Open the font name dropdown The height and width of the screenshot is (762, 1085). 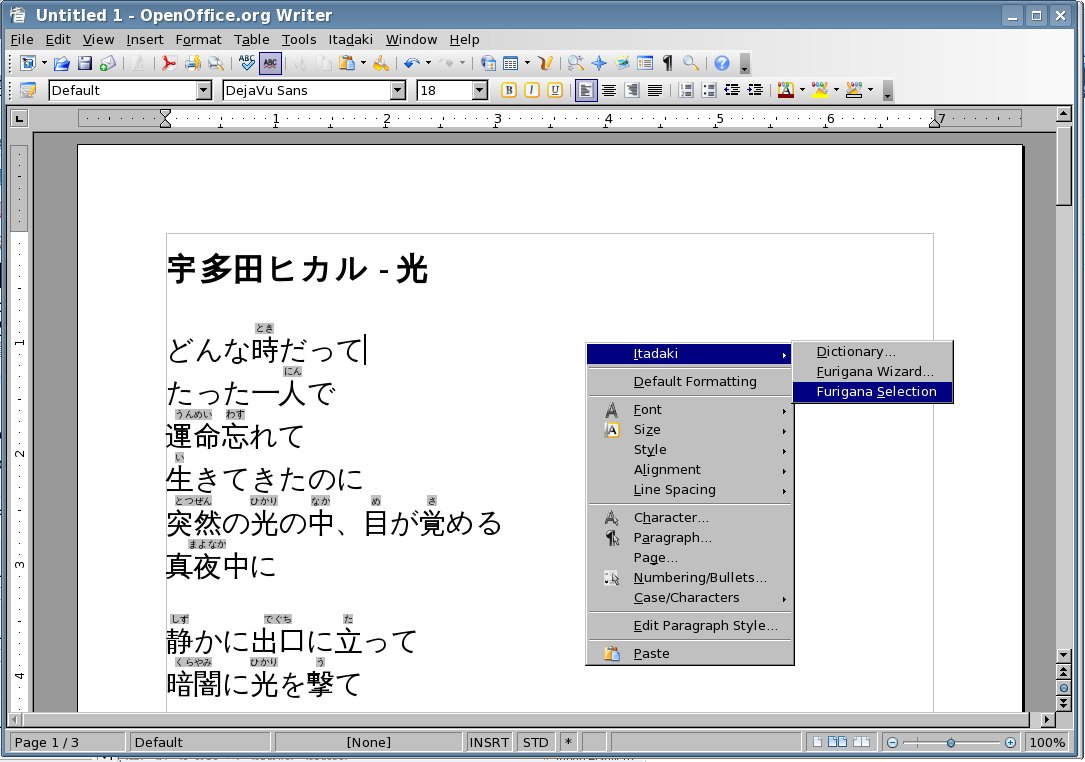pyautogui.click(x=398, y=90)
